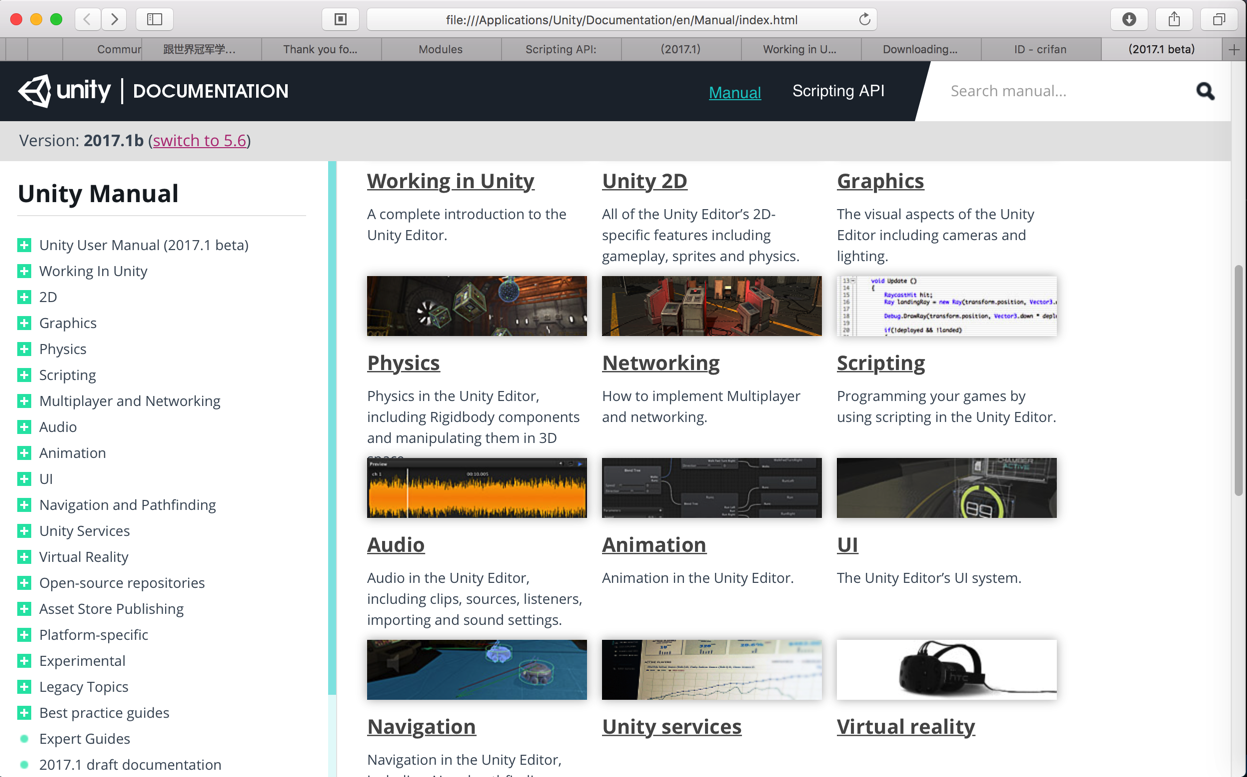This screenshot has height=777, width=1247.
Task: Click the VR headset thumbnail image
Action: pyautogui.click(x=947, y=669)
